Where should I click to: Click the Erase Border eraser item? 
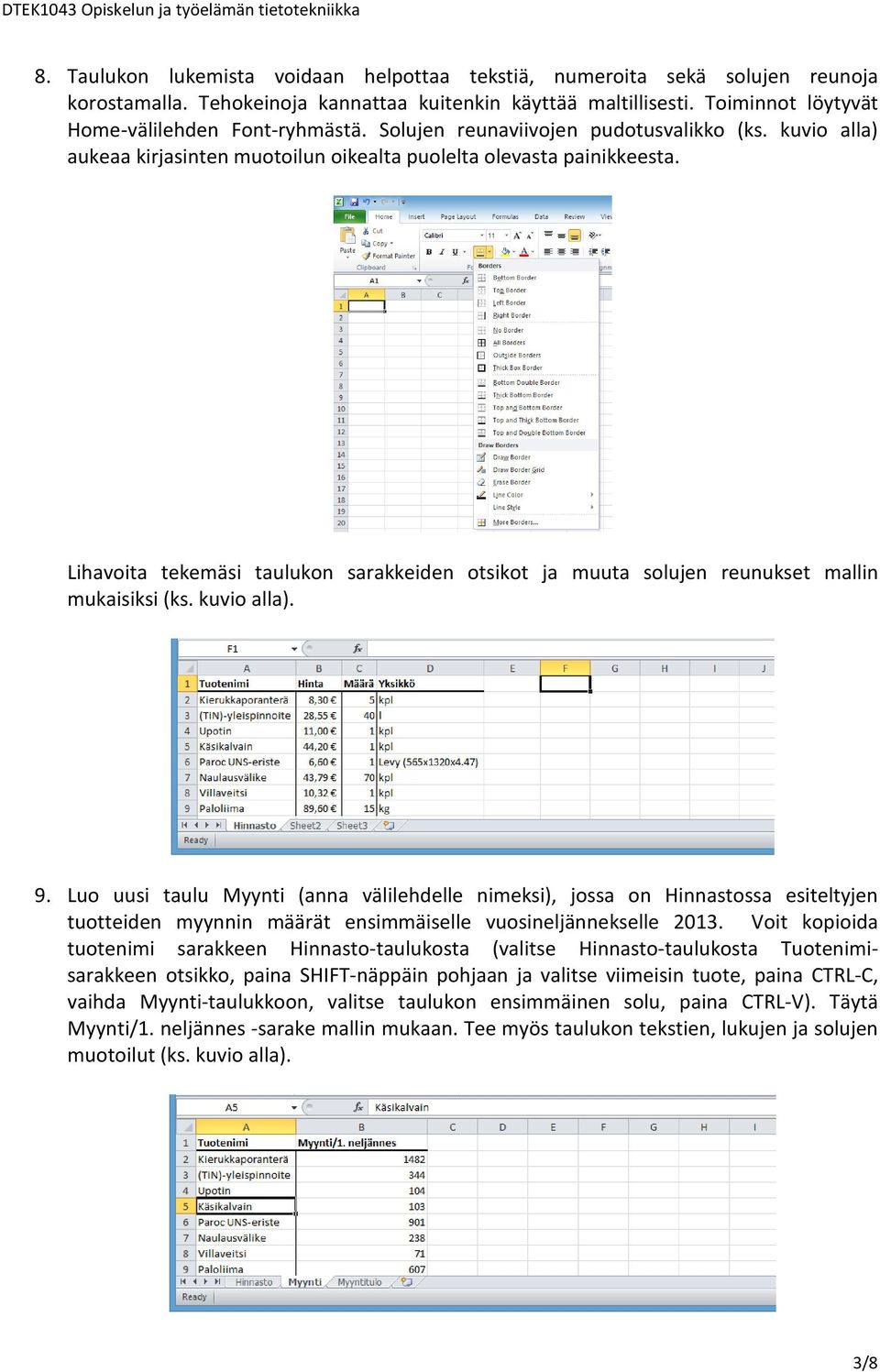pos(536,482)
